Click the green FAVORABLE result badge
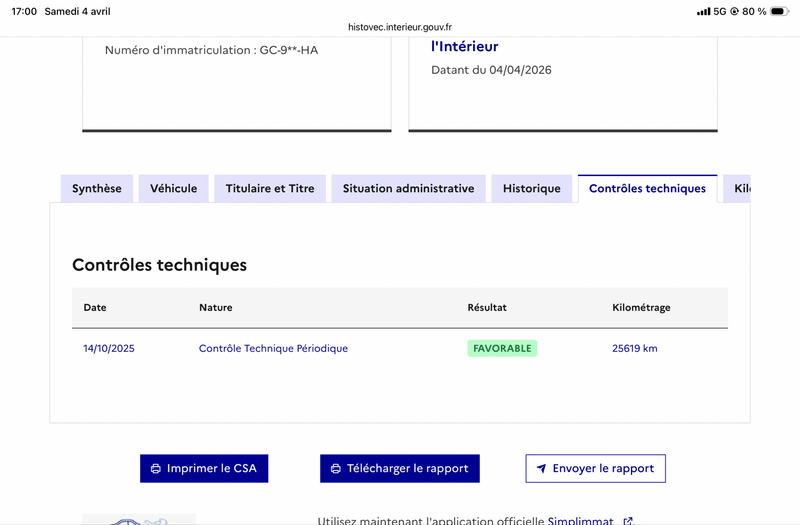The height and width of the screenshot is (525, 800). click(x=502, y=348)
